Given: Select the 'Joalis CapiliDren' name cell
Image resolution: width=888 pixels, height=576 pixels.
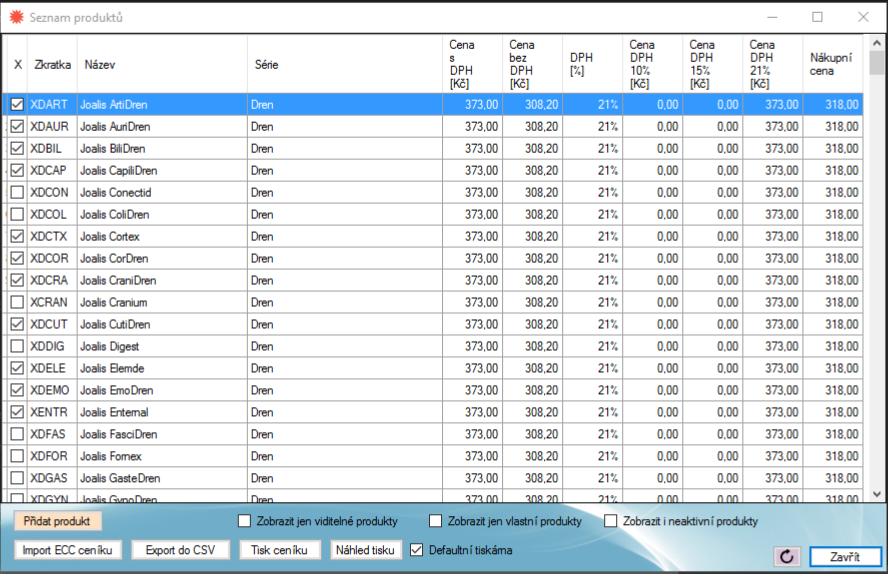Looking at the screenshot, I should tap(162, 170).
